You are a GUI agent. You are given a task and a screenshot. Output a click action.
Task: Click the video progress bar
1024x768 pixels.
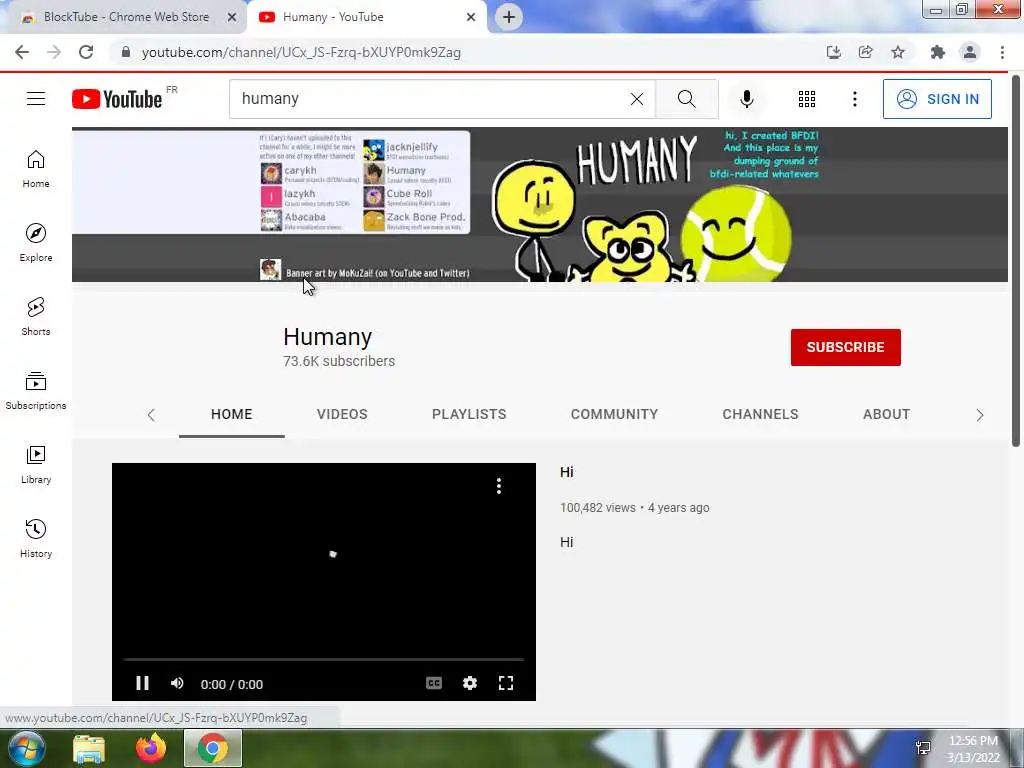point(324,660)
